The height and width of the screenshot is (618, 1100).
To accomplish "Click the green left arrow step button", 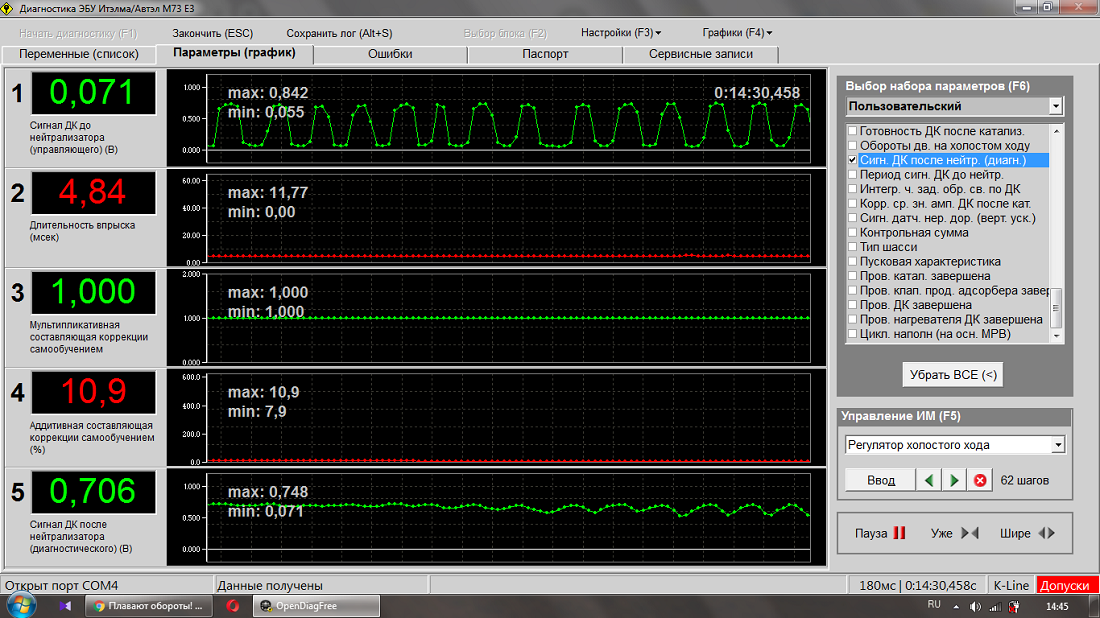I will tap(930, 480).
